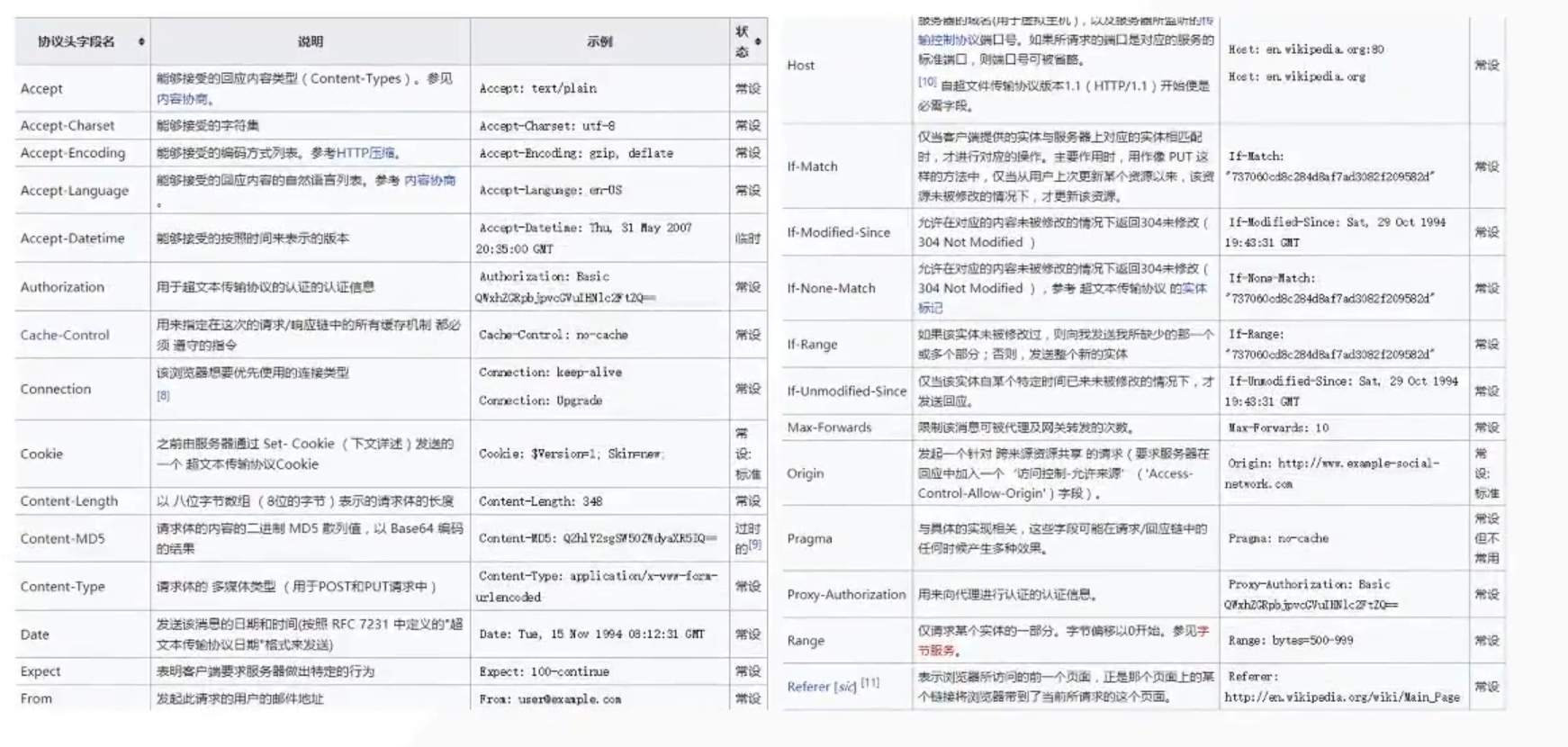The height and width of the screenshot is (747, 1568).
Task: Click the description 限制该消息可被代理及网关转发的次数。
Action: (1026, 427)
